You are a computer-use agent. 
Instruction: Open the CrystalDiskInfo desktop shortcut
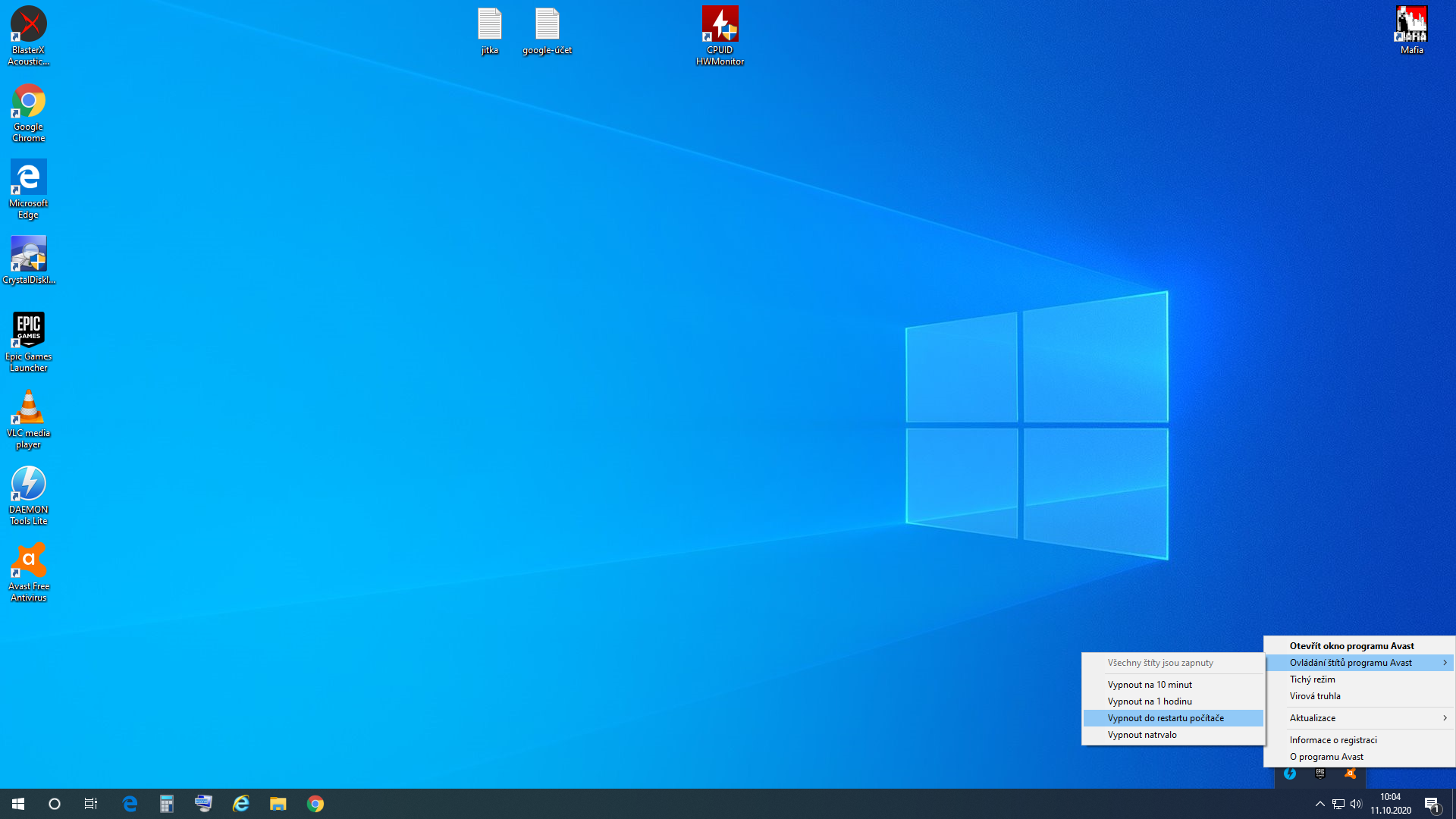(x=29, y=260)
